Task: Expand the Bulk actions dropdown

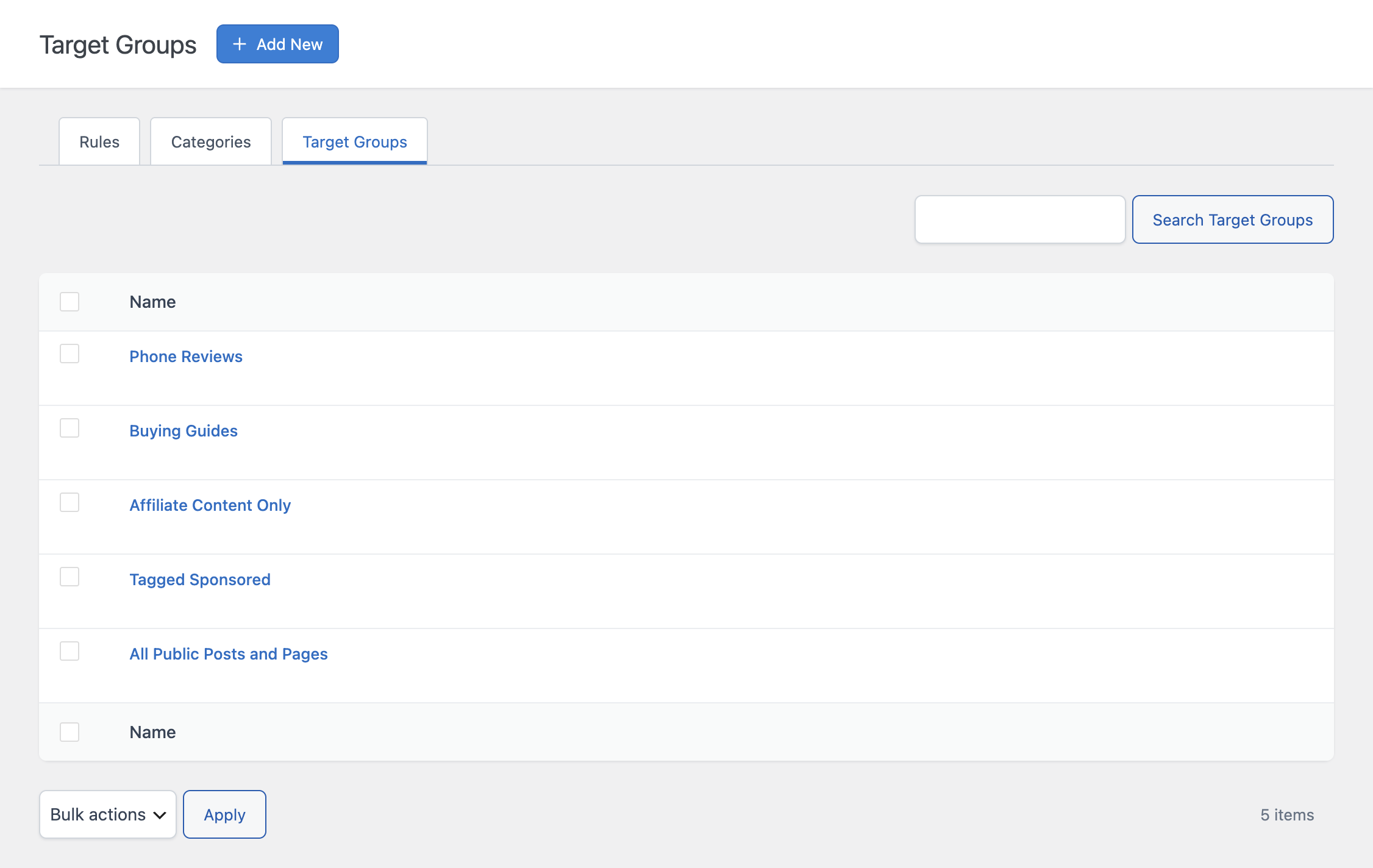Action: (x=108, y=814)
